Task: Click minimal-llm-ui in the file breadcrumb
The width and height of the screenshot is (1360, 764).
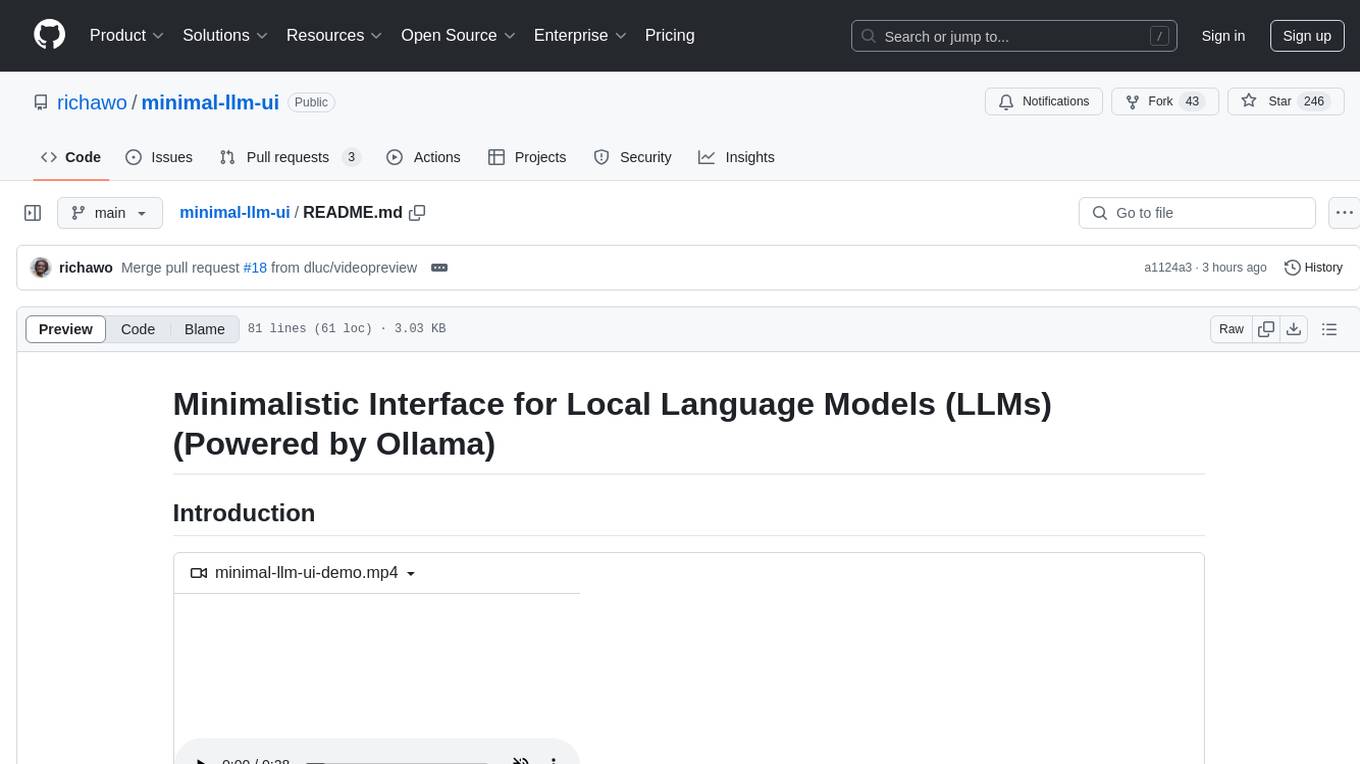Action: pos(235,212)
